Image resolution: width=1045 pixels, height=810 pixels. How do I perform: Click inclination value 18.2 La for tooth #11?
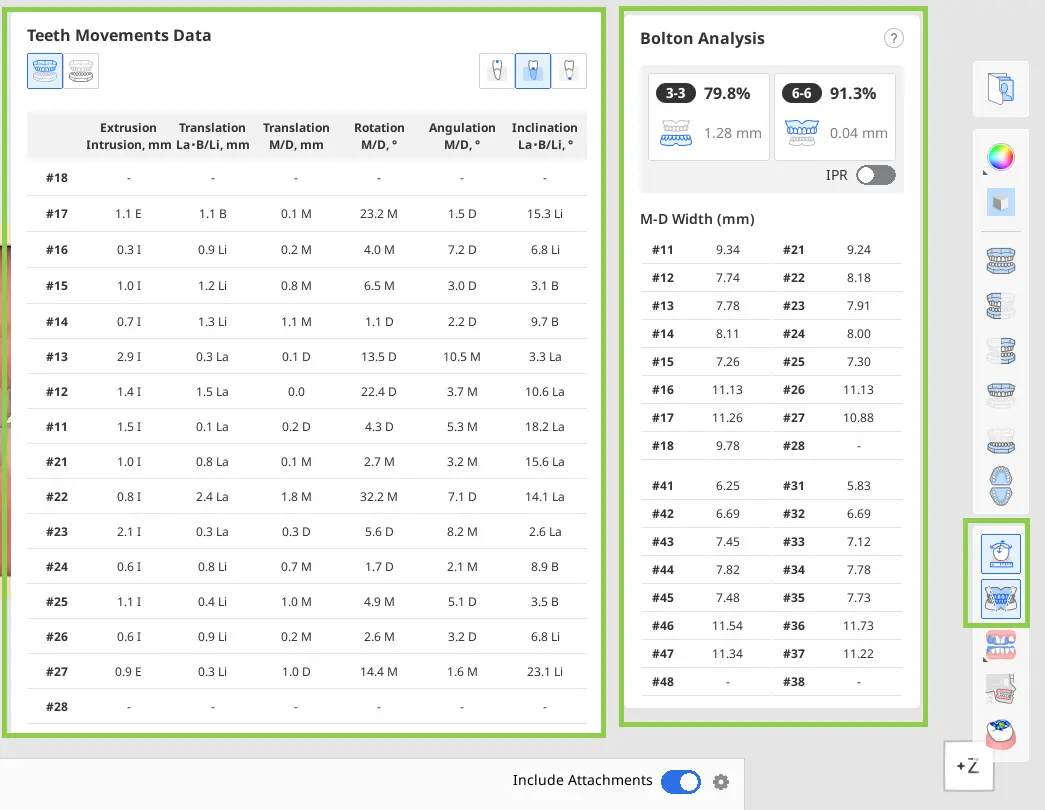tap(544, 427)
